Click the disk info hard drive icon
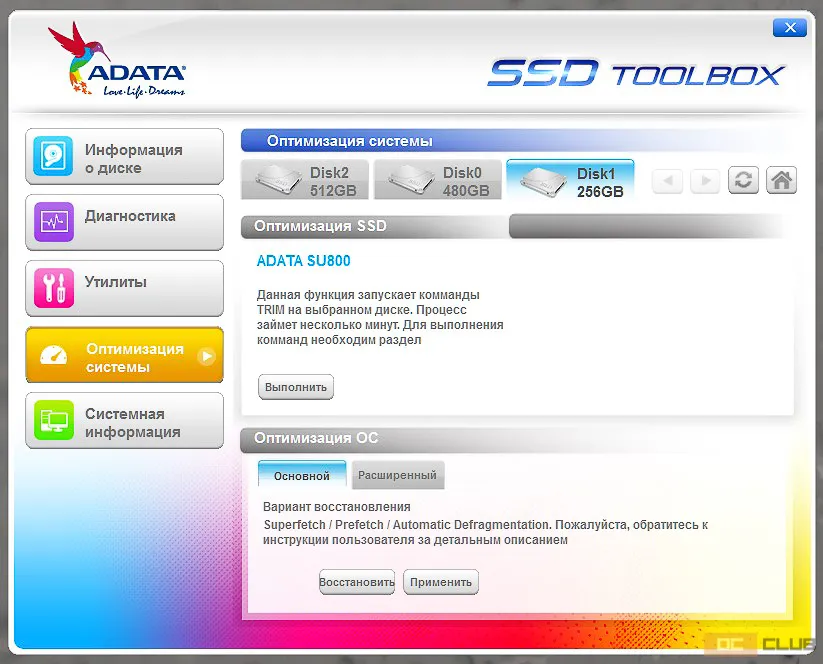This screenshot has height=664, width=823. coord(53,156)
